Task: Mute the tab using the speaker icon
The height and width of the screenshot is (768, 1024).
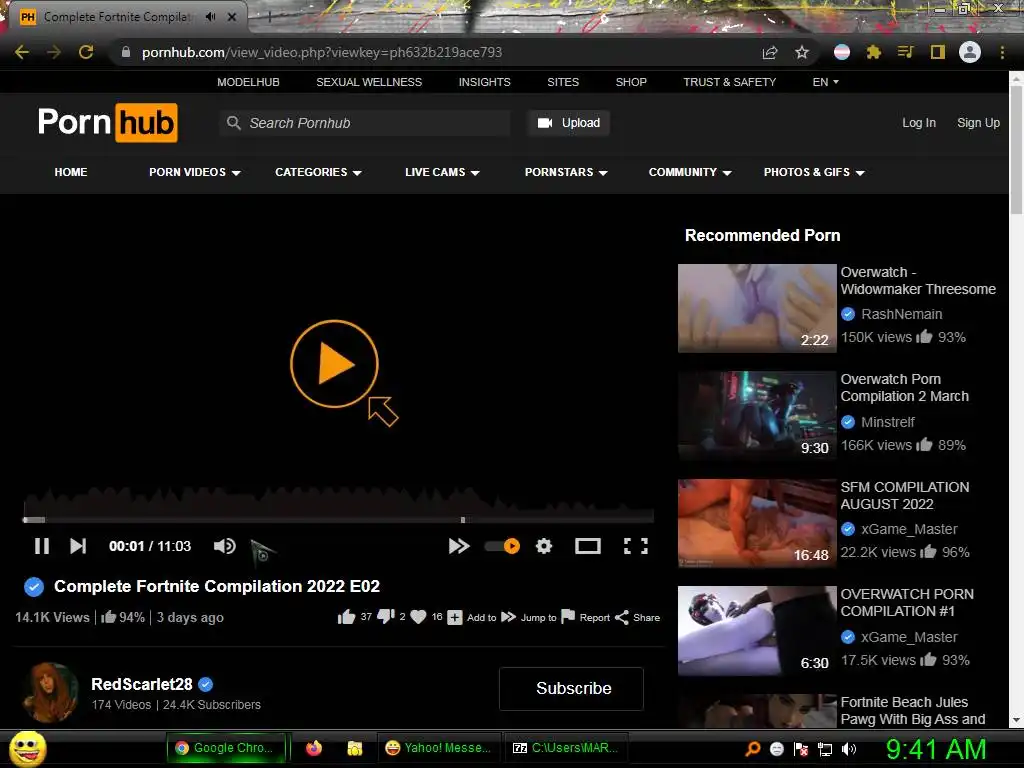Action: coord(210,17)
